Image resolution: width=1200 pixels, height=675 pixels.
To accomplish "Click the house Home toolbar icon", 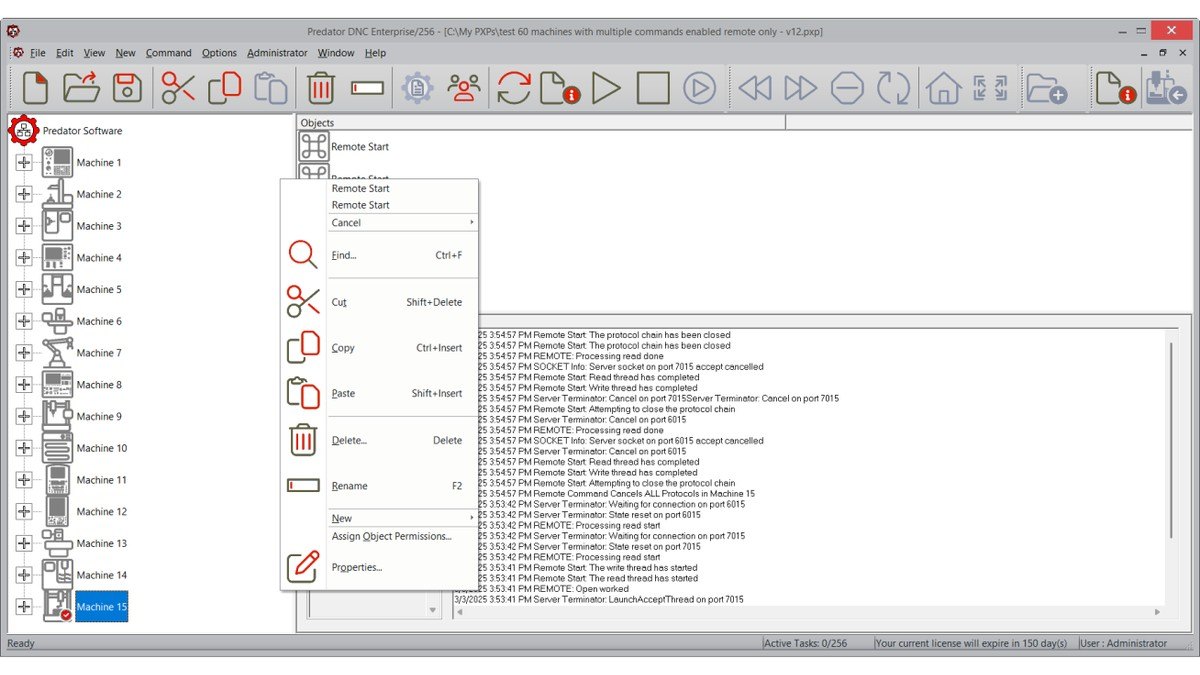I will [x=943, y=88].
